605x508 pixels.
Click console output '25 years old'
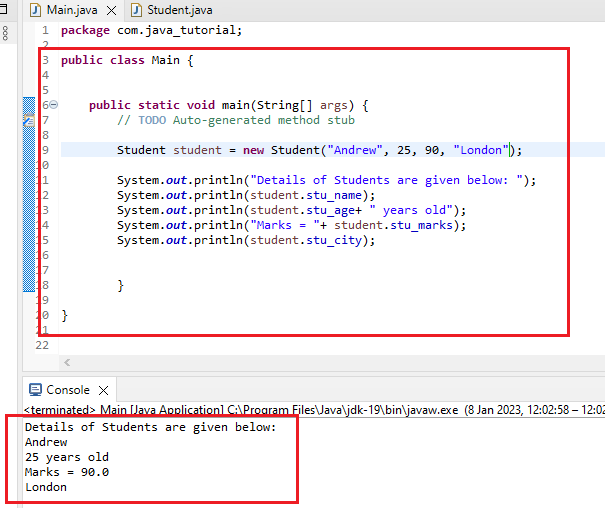(x=67, y=457)
